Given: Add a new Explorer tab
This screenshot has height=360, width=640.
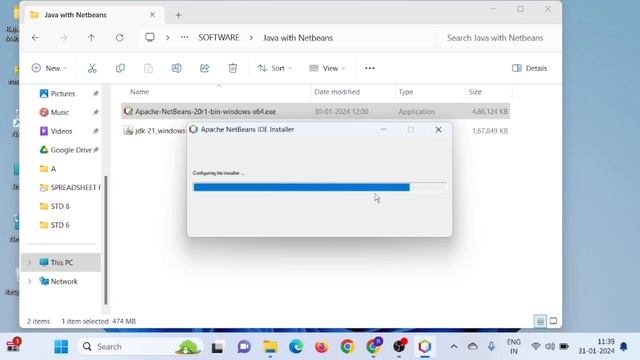Looking at the screenshot, I should pos(178,15).
